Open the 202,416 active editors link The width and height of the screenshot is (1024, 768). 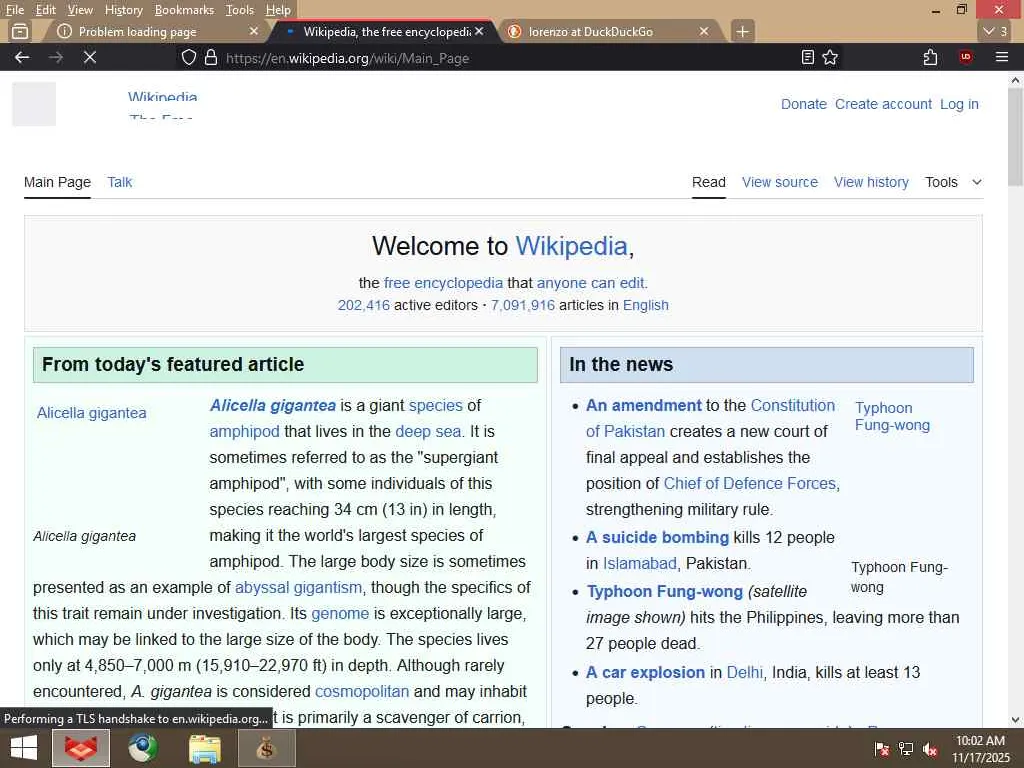click(363, 305)
